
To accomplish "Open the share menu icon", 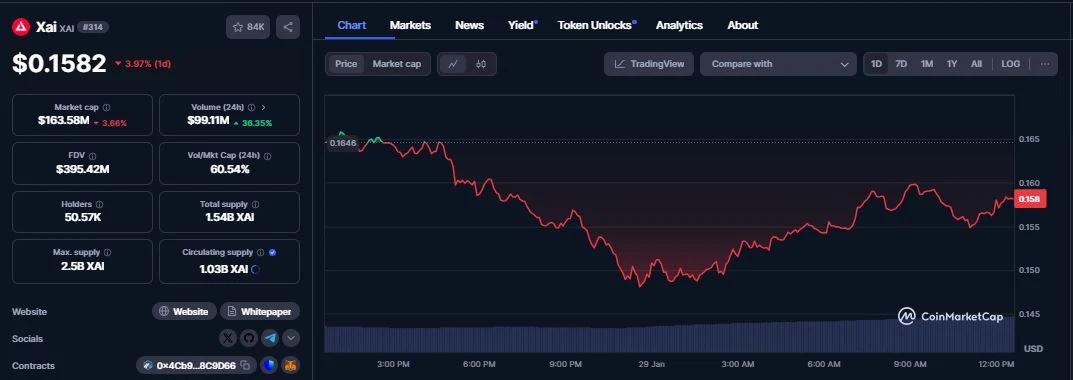I will 288,27.
